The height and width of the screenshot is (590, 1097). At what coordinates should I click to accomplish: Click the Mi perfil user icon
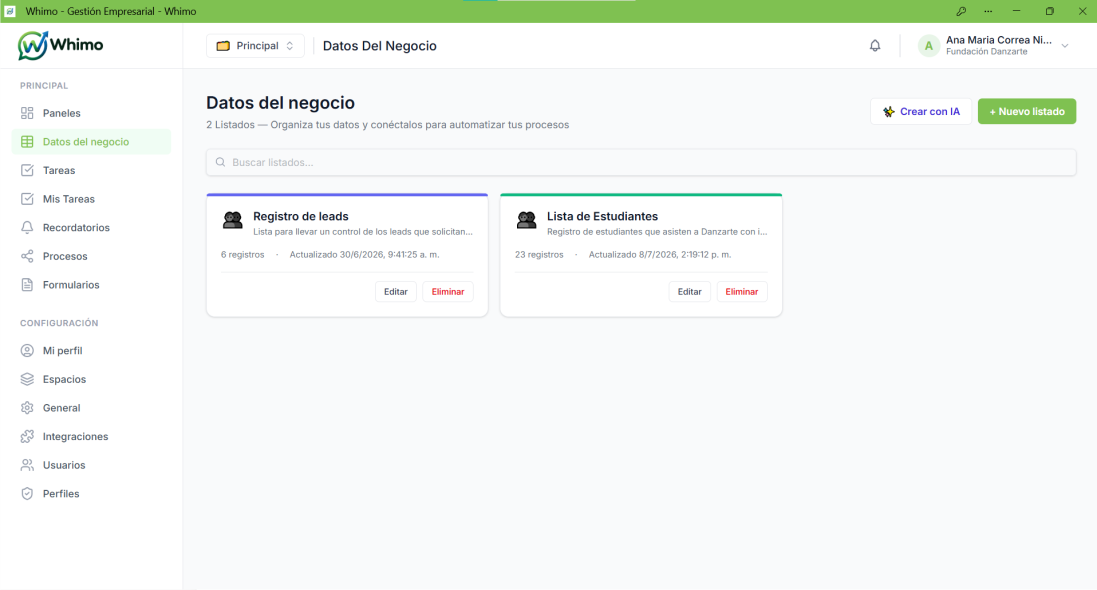click(27, 351)
